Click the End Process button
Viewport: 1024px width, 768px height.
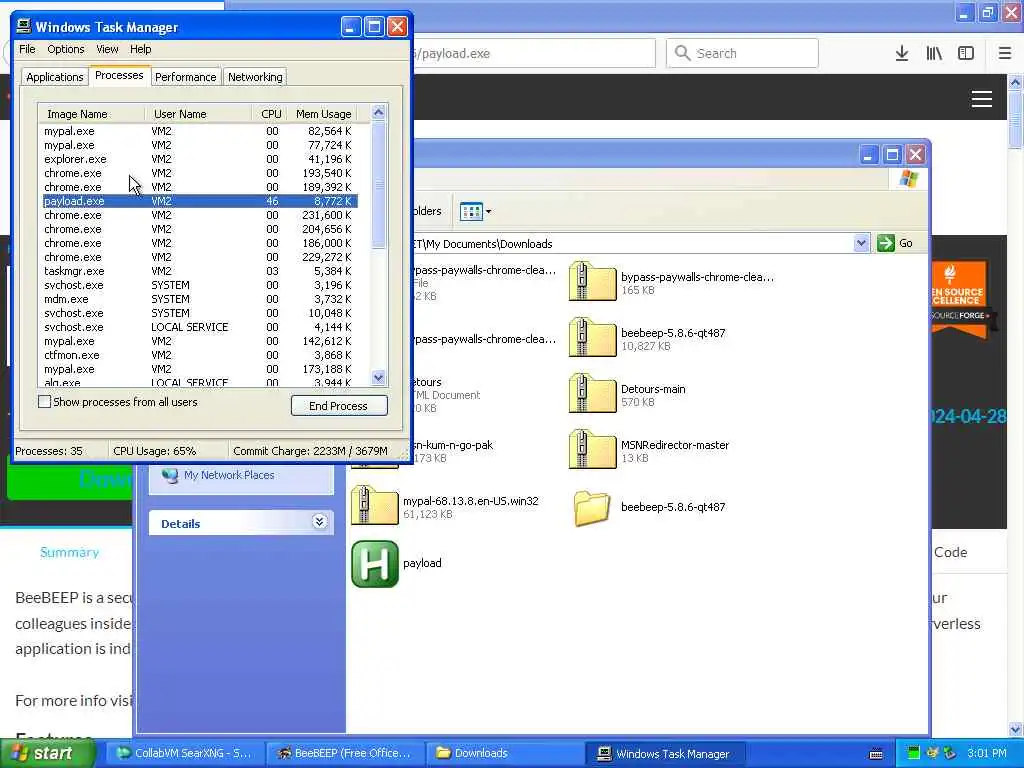pyautogui.click(x=339, y=406)
